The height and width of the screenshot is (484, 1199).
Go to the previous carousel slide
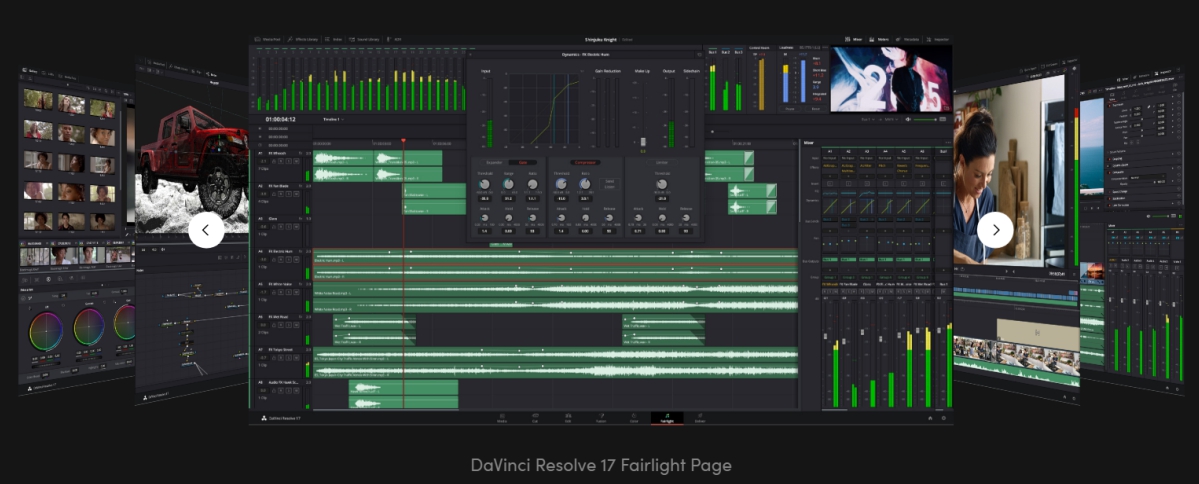point(206,229)
